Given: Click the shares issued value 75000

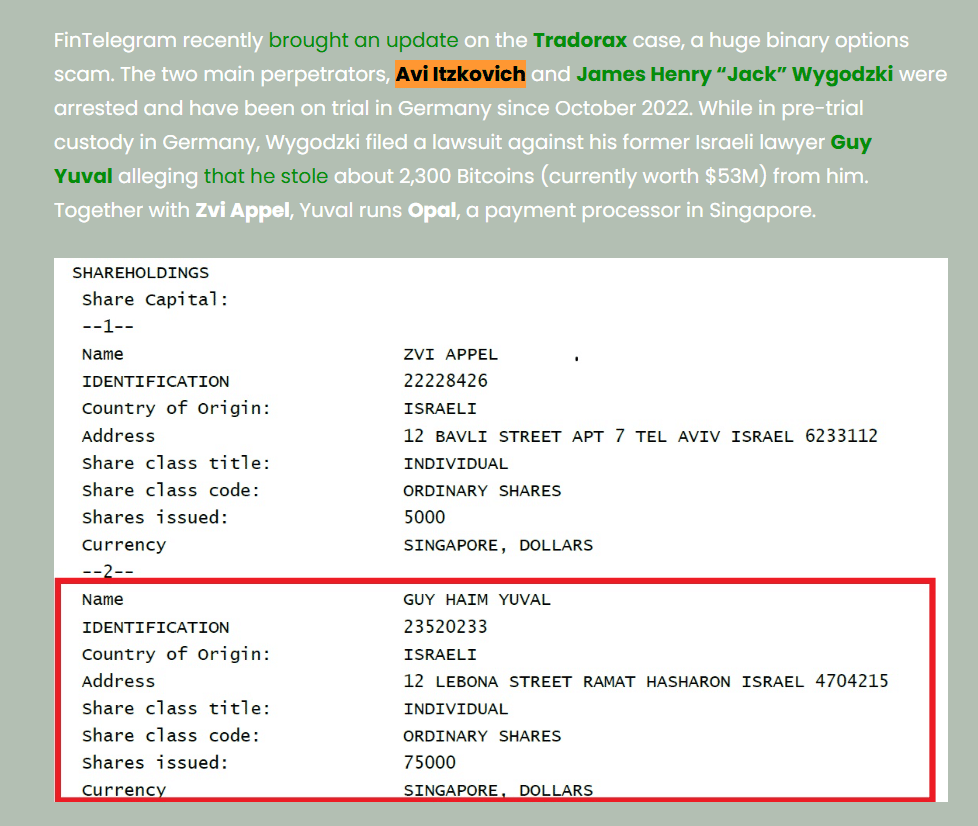Looking at the screenshot, I should pyautogui.click(x=429, y=762).
